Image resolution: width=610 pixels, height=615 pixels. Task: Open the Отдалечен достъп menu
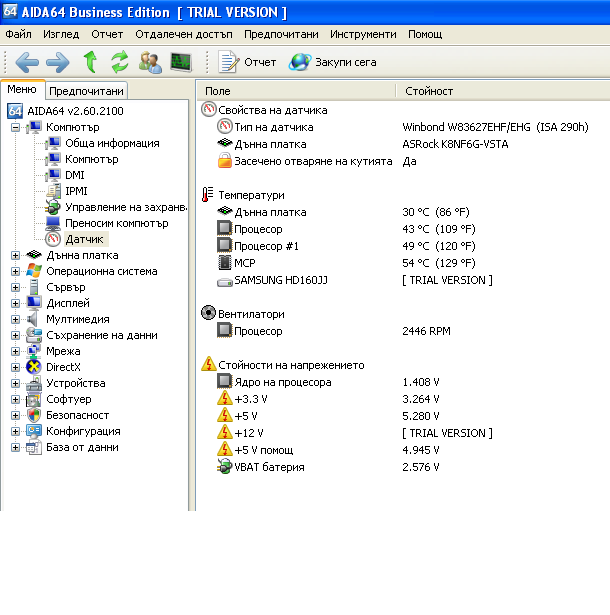click(184, 34)
